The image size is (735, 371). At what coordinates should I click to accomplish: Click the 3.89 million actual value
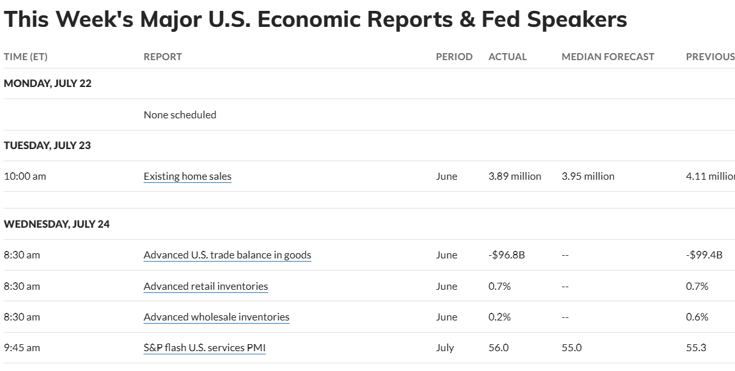[x=515, y=176]
